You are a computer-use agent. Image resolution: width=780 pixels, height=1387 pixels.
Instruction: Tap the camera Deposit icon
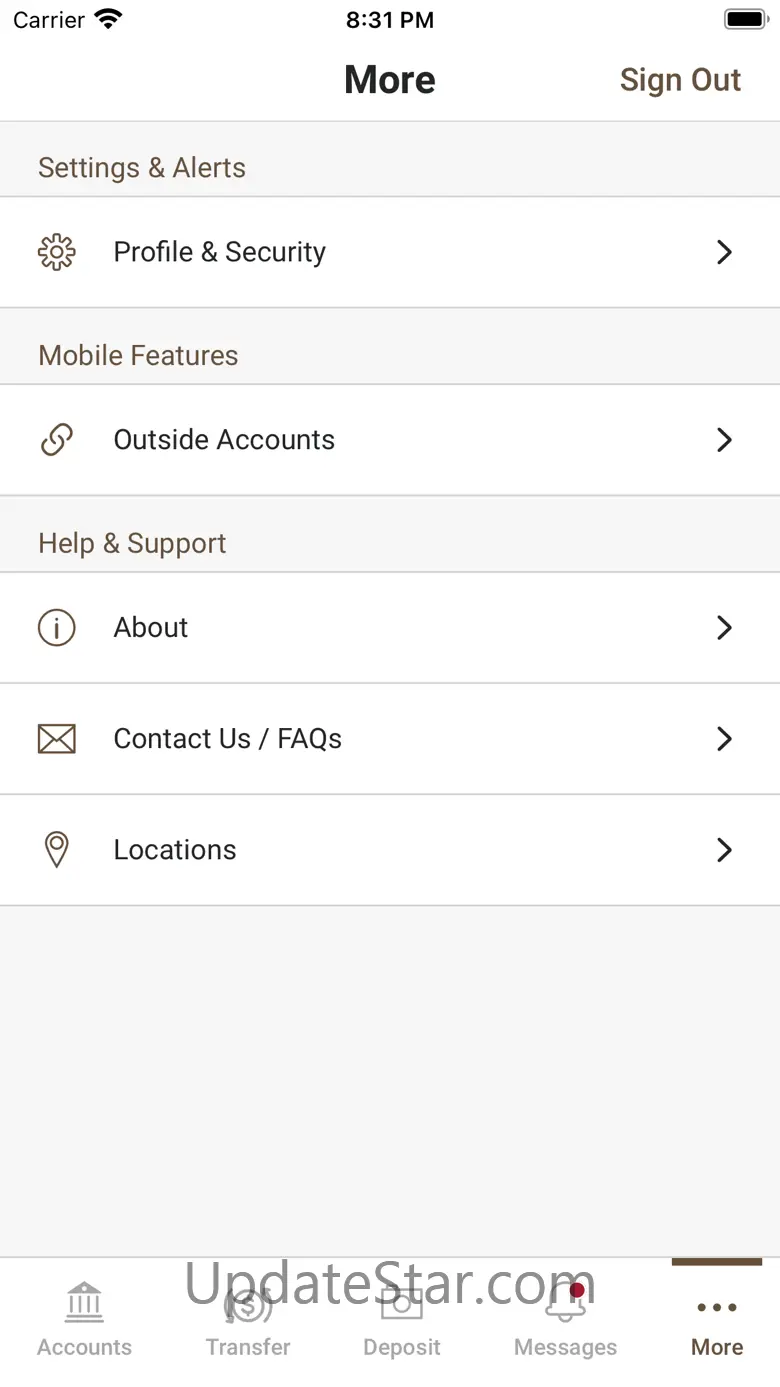pyautogui.click(x=402, y=1302)
